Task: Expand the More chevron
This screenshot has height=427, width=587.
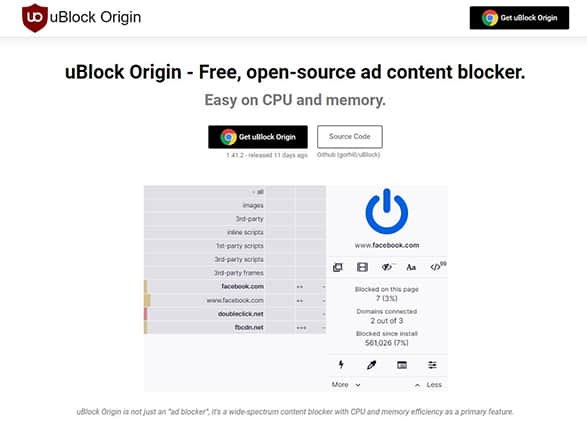Action: [x=346, y=385]
